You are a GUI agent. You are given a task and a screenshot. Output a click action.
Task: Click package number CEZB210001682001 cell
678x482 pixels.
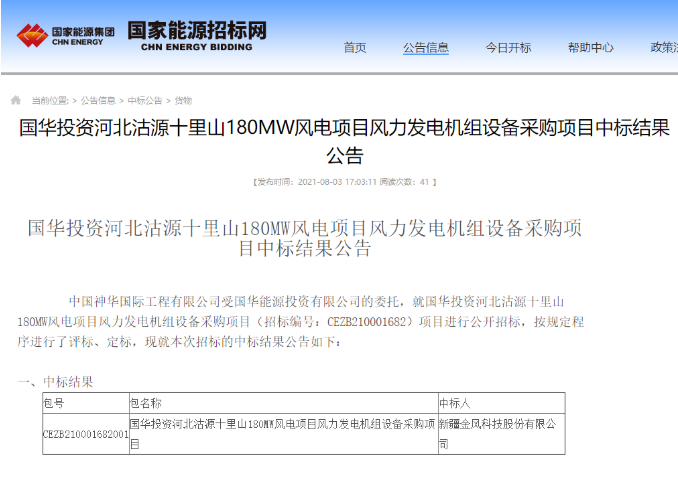[x=86, y=434]
